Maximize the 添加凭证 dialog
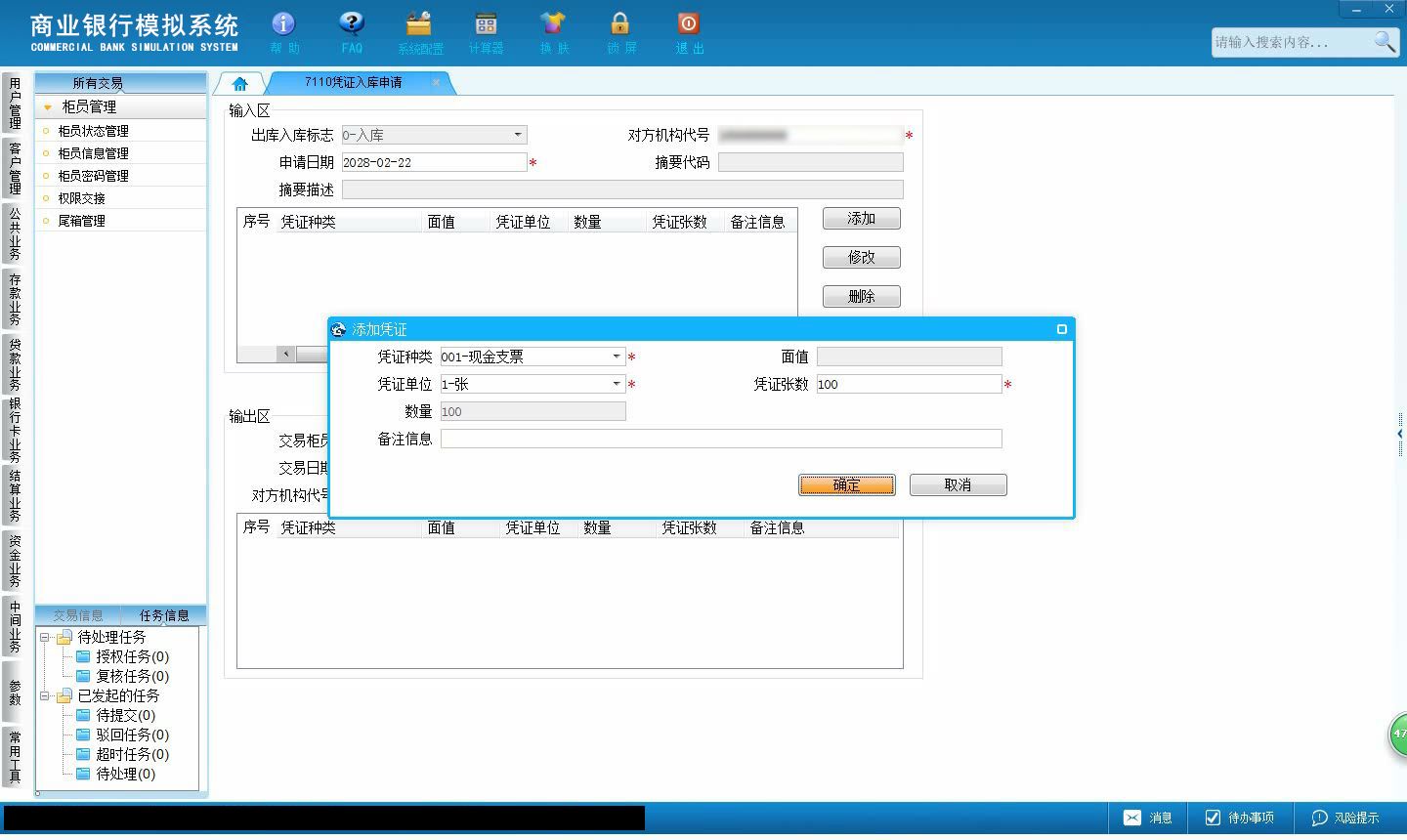 pos(1062,329)
